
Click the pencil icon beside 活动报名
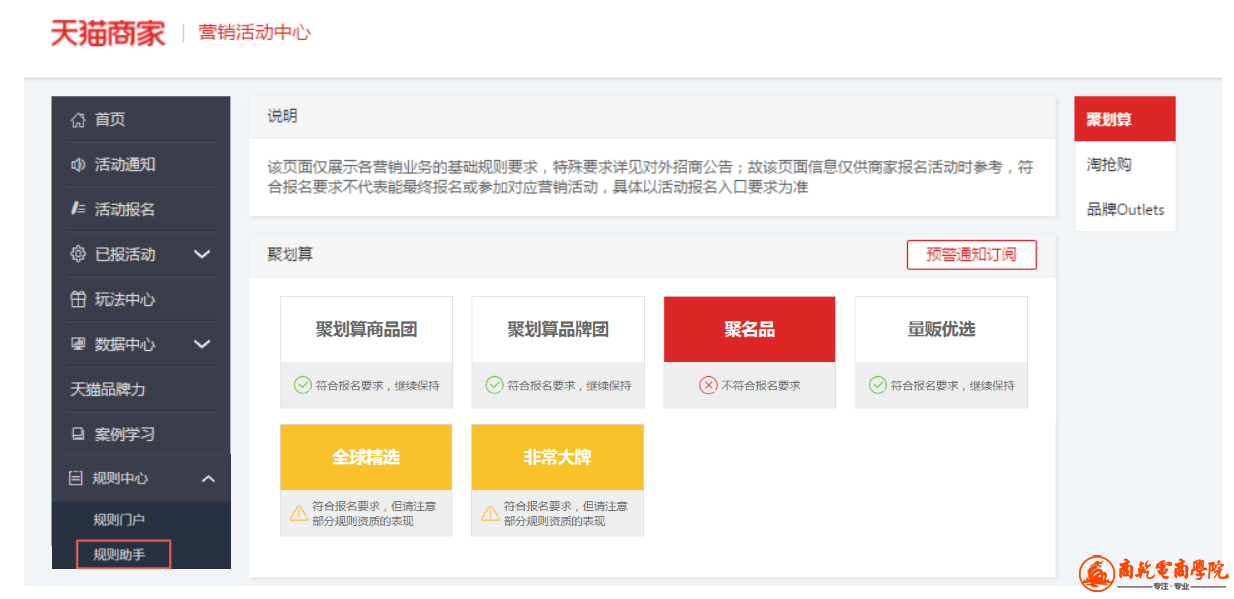pyautogui.click(x=78, y=210)
